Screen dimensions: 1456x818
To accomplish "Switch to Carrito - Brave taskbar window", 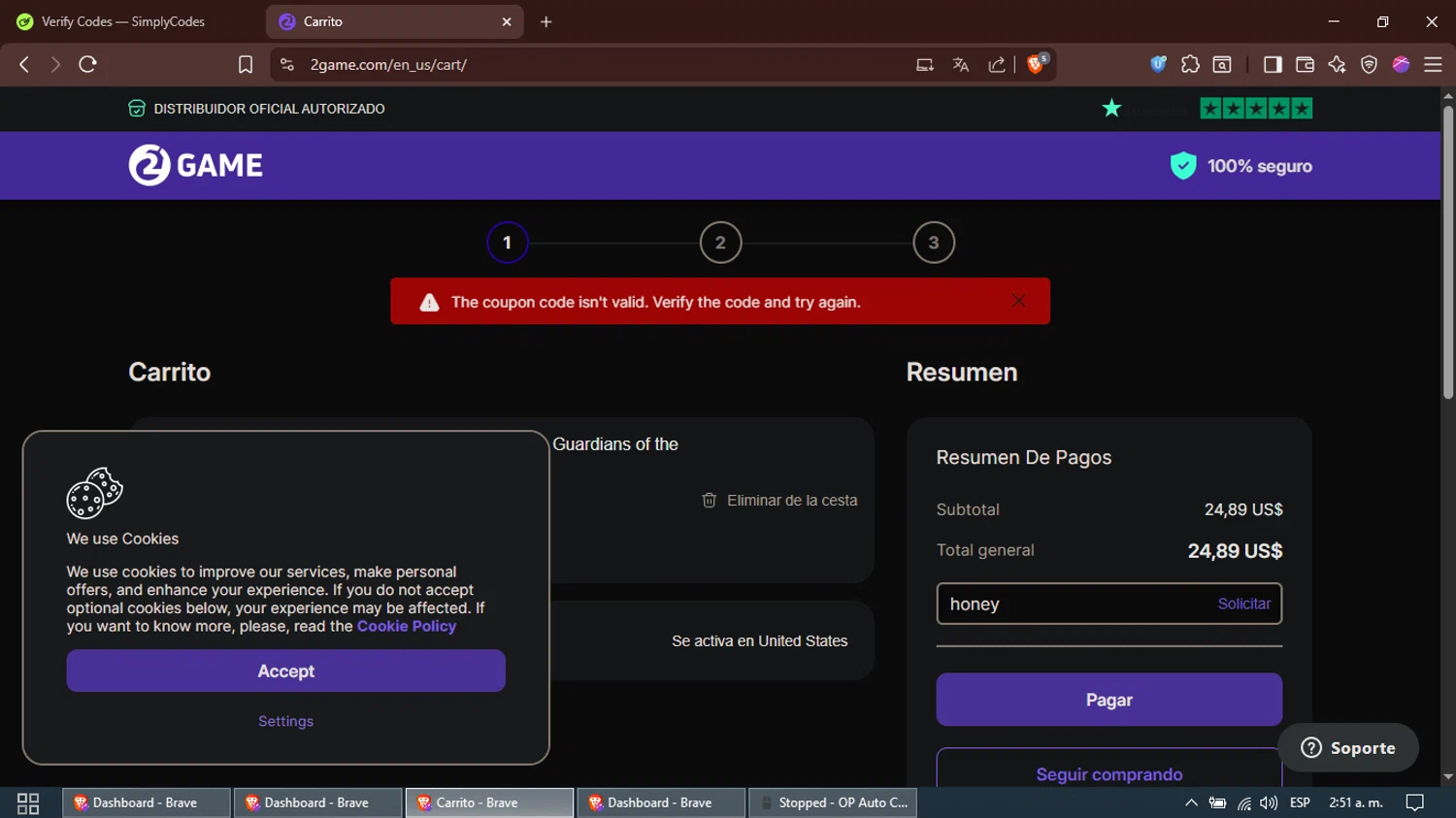I will click(x=489, y=802).
